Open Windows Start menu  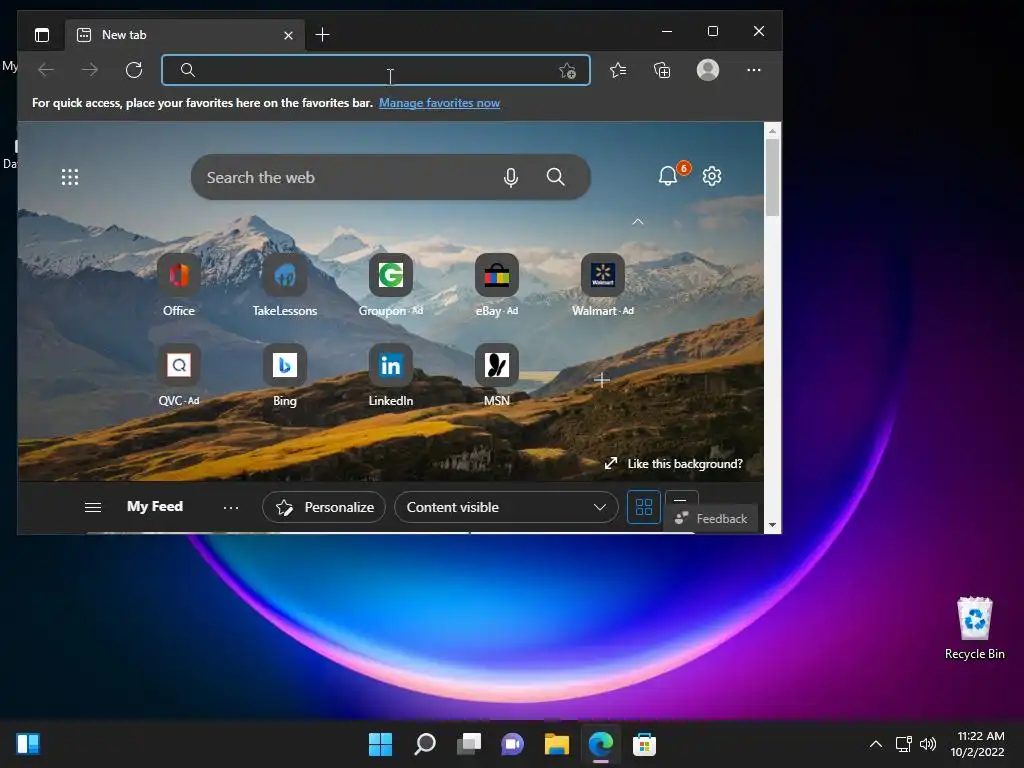pyautogui.click(x=380, y=744)
